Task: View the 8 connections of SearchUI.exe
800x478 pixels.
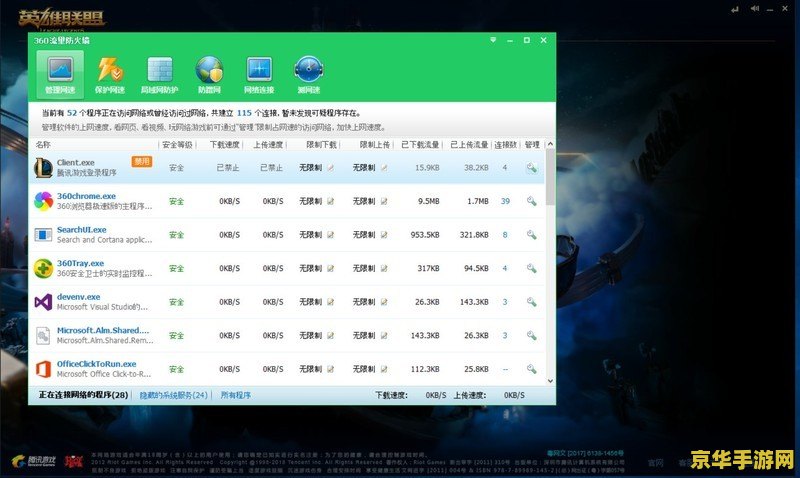Action: pyautogui.click(x=505, y=235)
